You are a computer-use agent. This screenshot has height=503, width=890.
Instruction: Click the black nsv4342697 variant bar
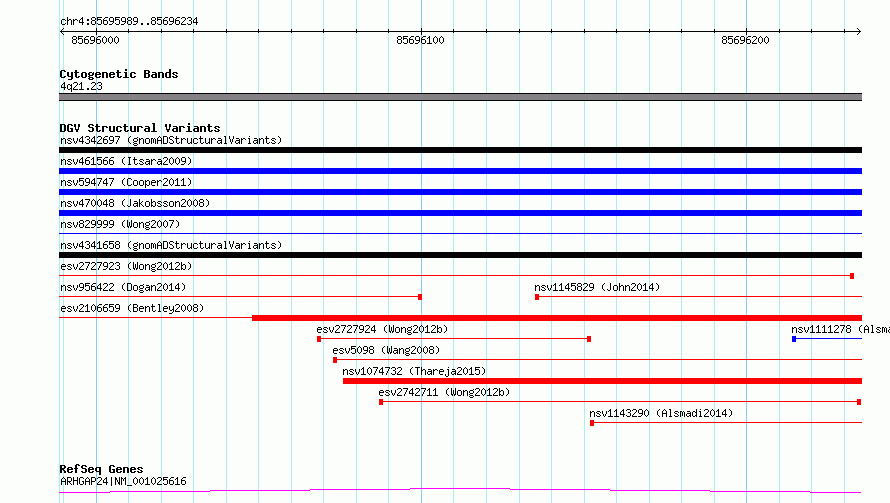coord(460,150)
